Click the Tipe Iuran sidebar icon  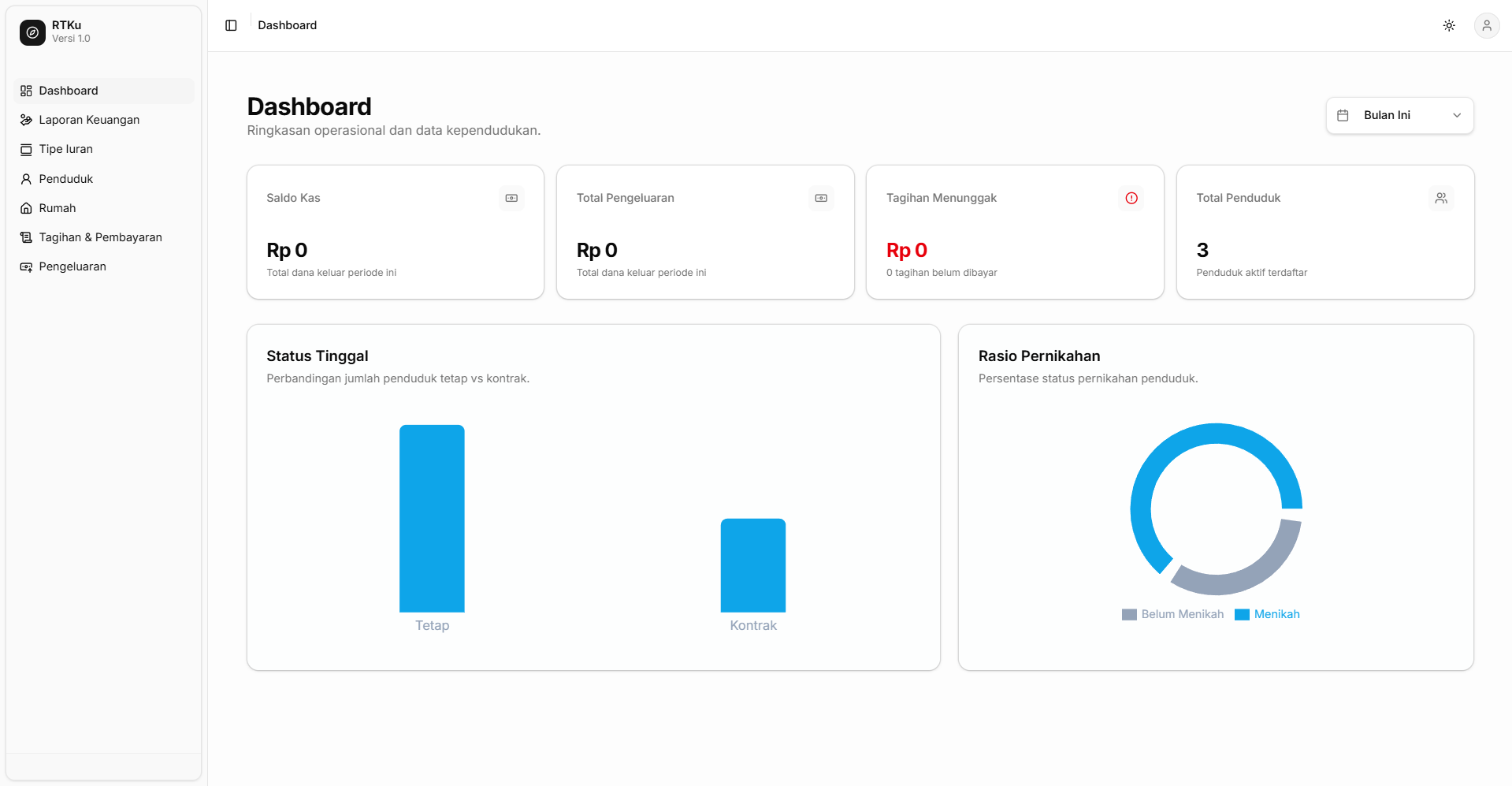click(x=26, y=149)
